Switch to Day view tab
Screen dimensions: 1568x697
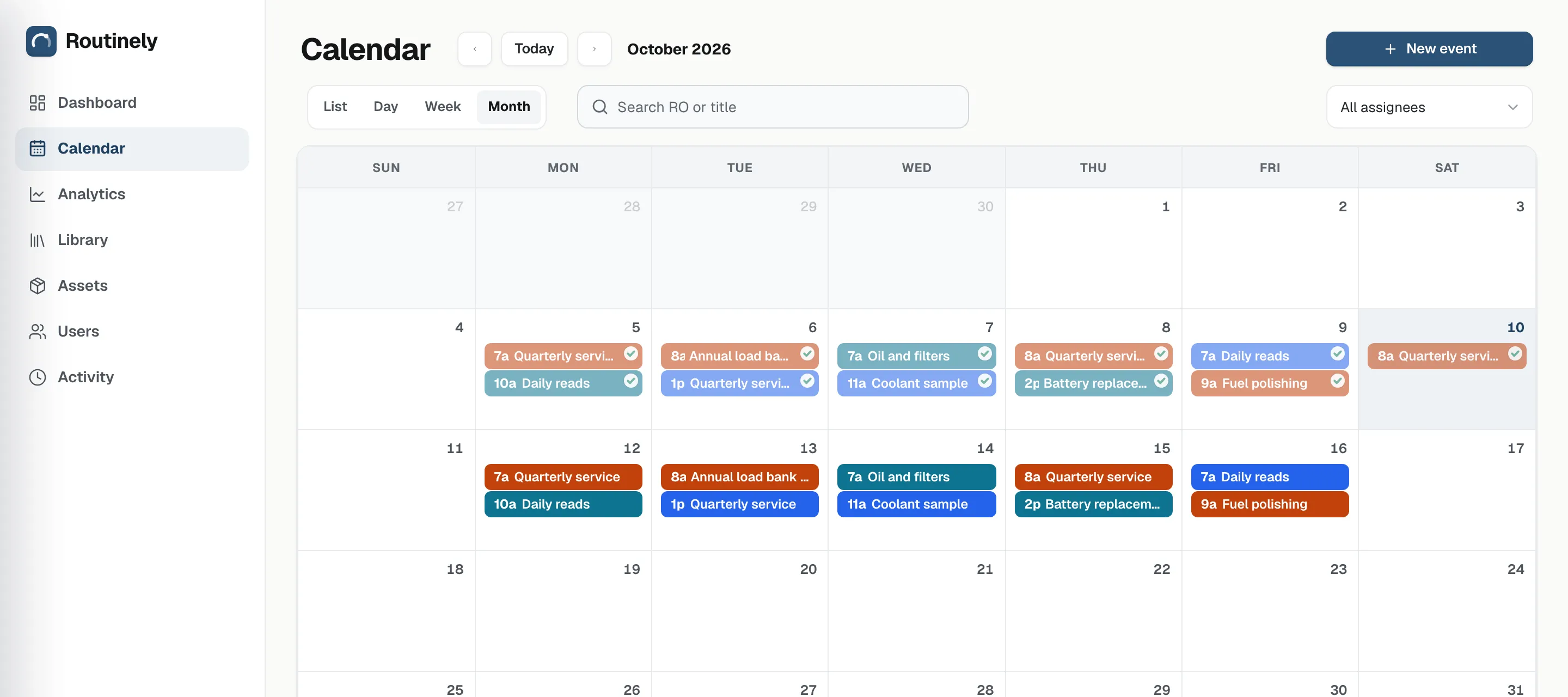coord(385,107)
